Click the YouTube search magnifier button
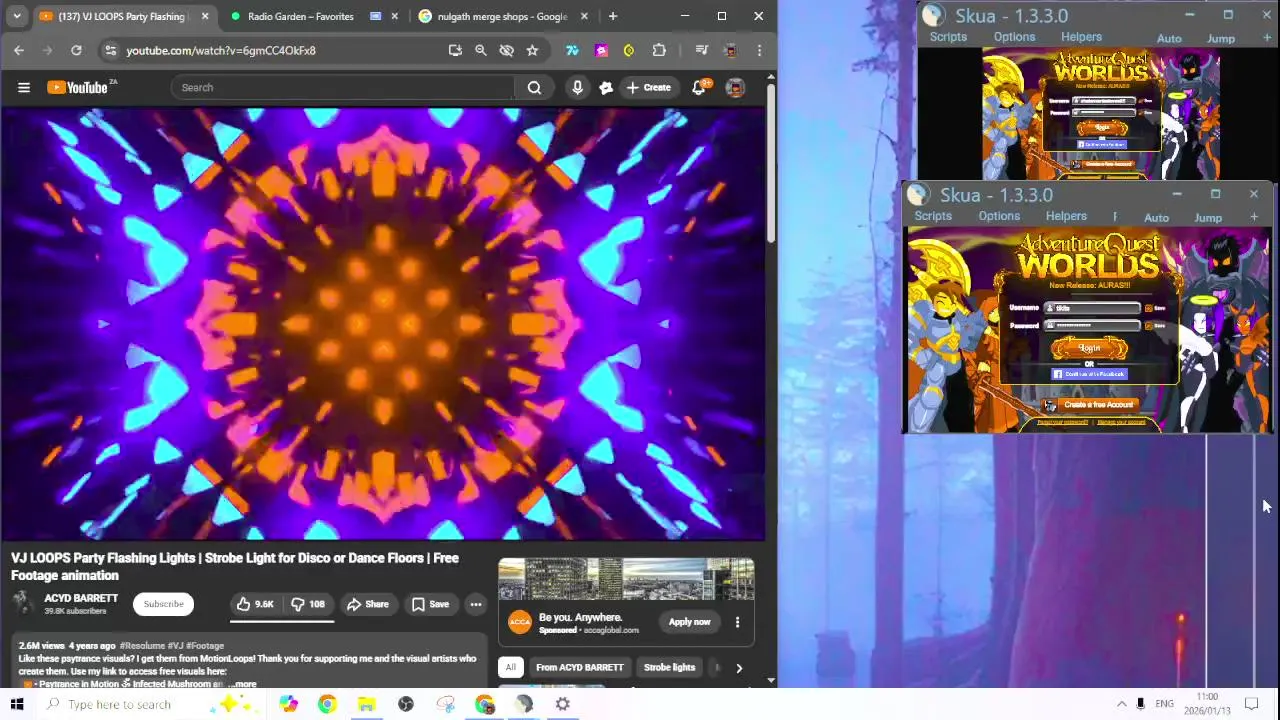Screen dimensions: 1280x720 click(534, 88)
